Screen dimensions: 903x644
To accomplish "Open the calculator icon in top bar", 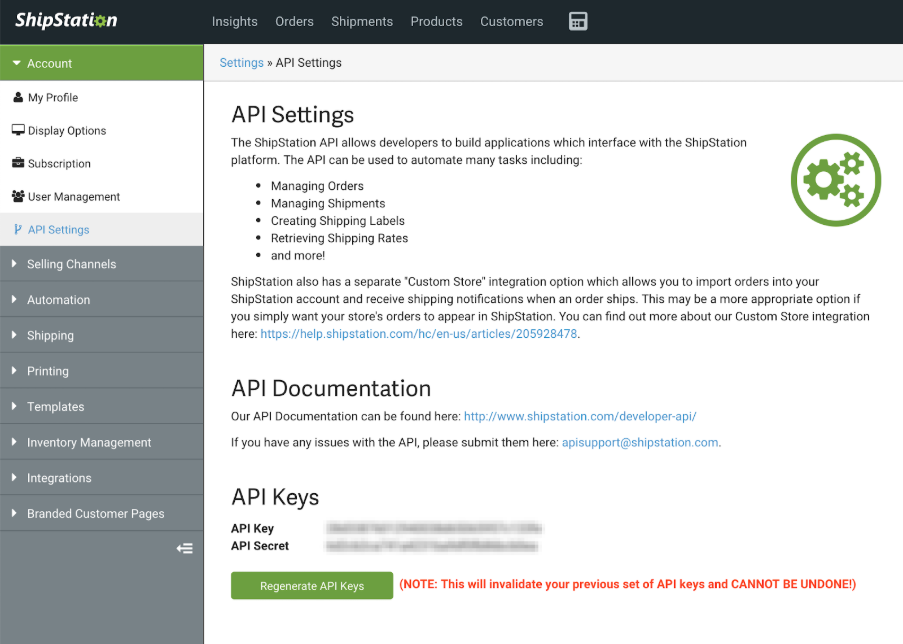I will (x=577, y=21).
